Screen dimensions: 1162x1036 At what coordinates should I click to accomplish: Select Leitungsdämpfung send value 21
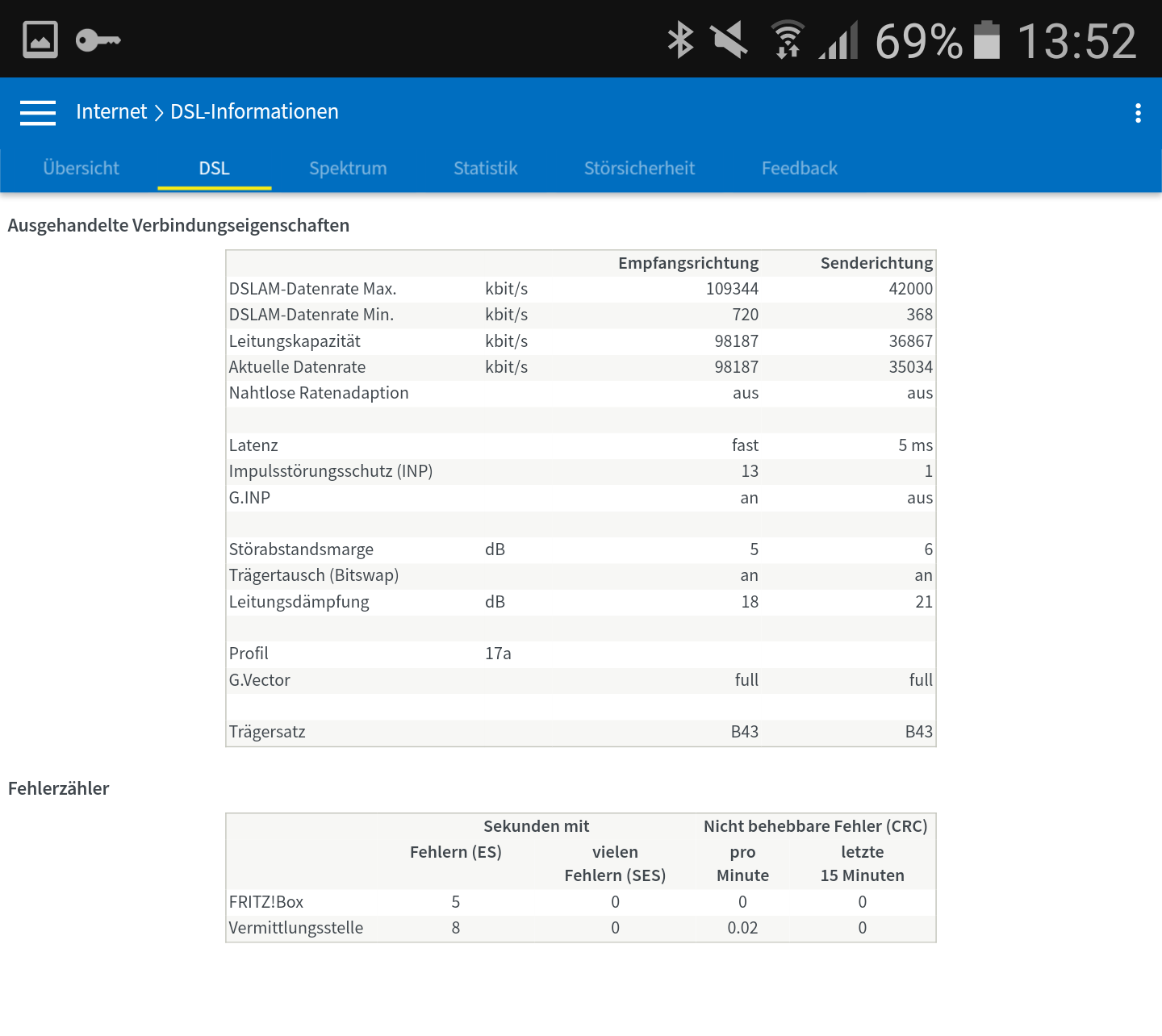point(924,602)
